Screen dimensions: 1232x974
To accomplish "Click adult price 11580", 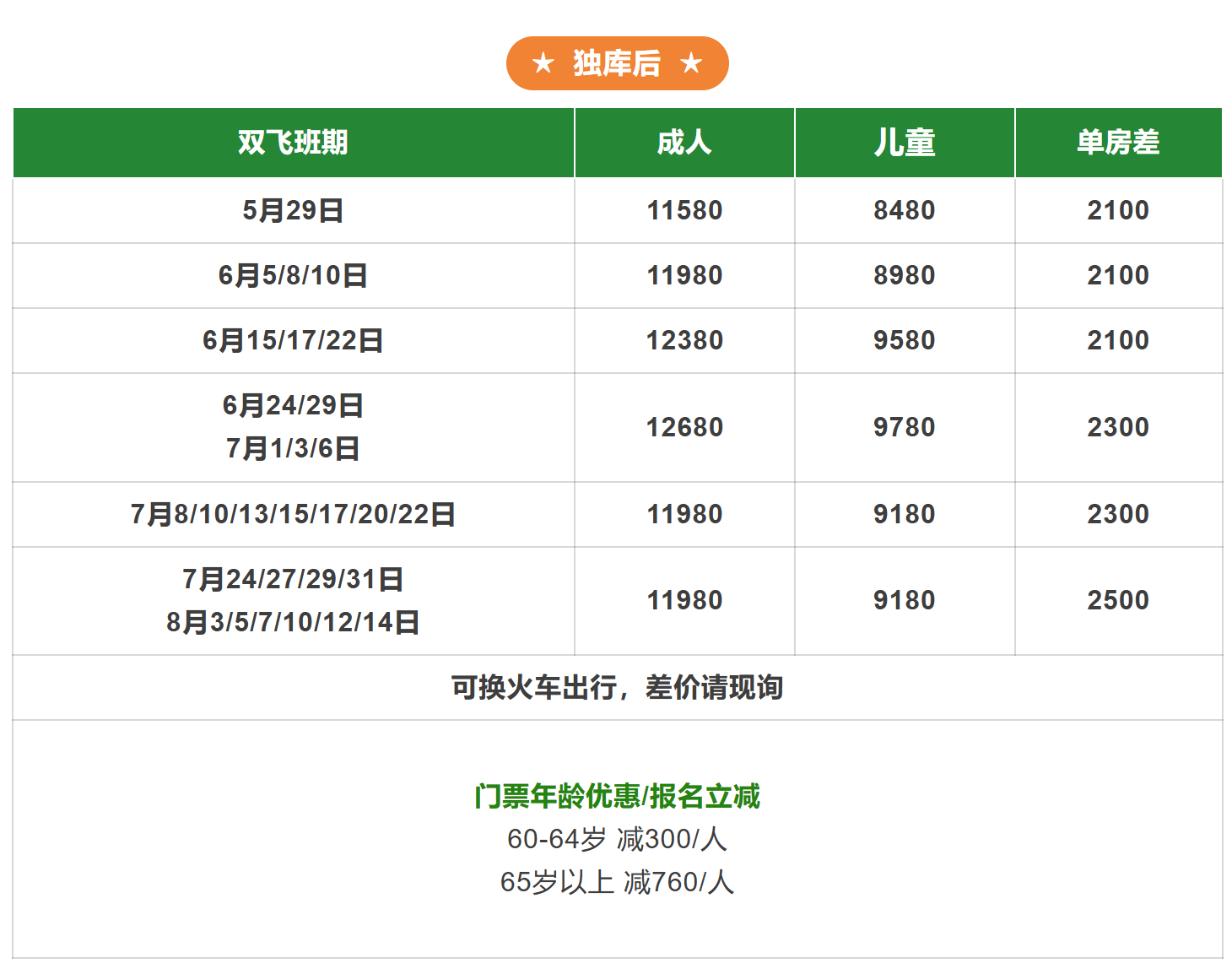I will [x=684, y=210].
